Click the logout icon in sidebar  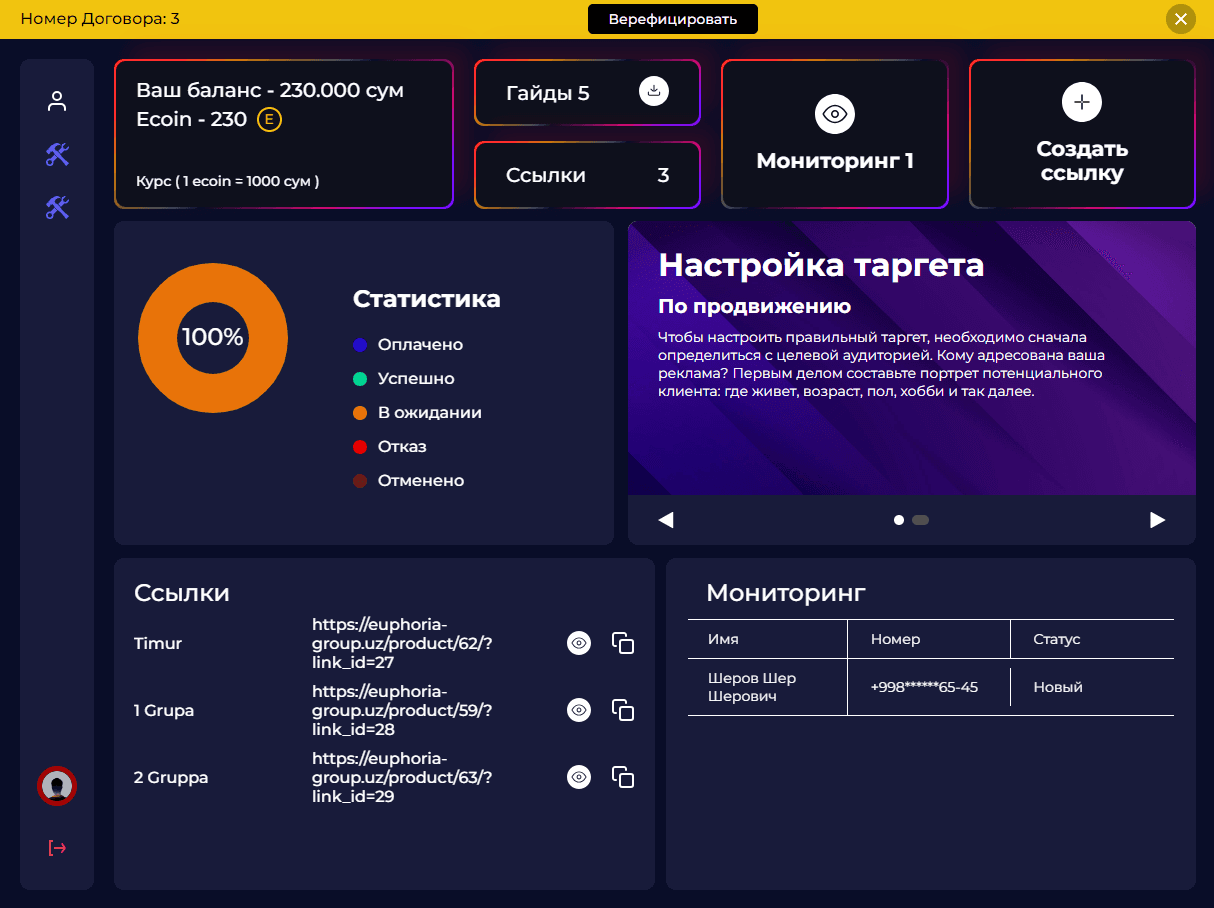[57, 848]
